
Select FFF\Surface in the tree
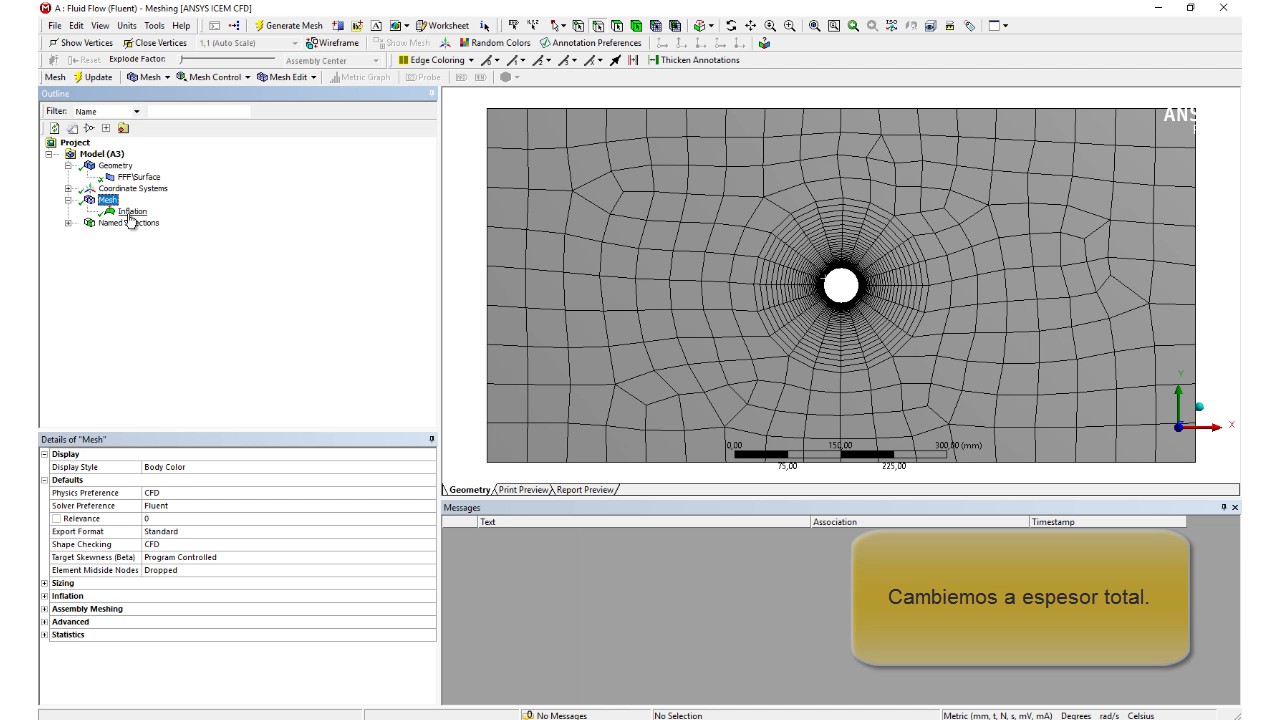138,177
